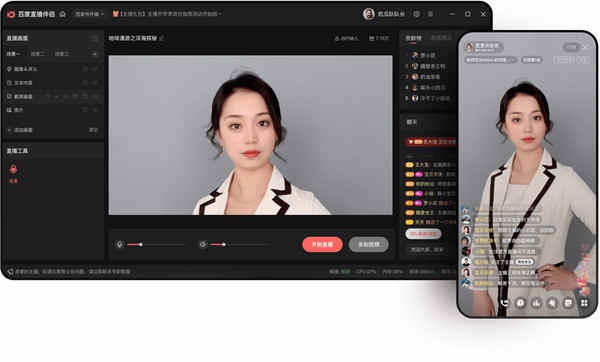The height and width of the screenshot is (362, 600).
Task: Open the home icon beside app logo
Action: (63, 14)
